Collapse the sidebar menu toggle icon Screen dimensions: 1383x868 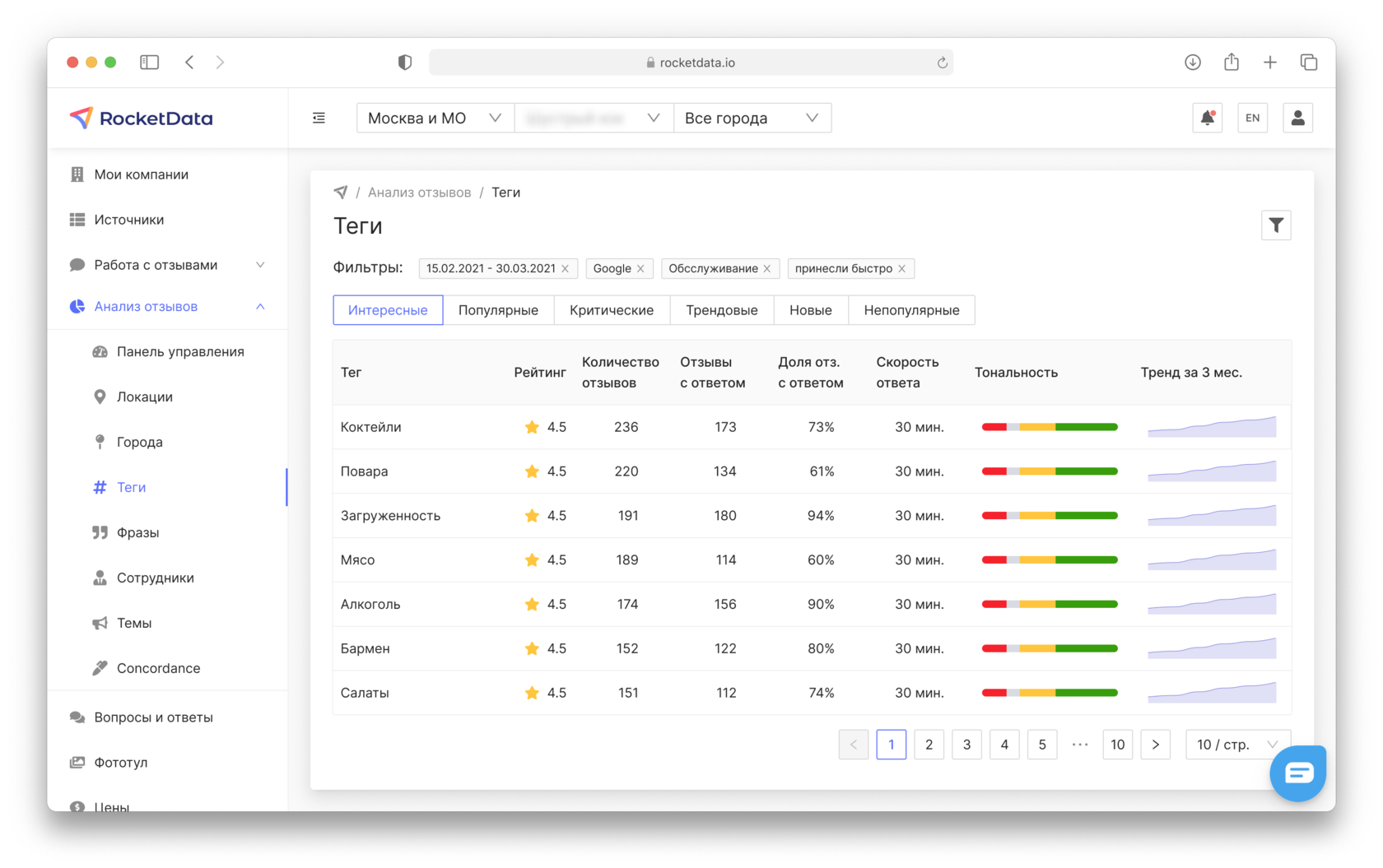tap(319, 118)
